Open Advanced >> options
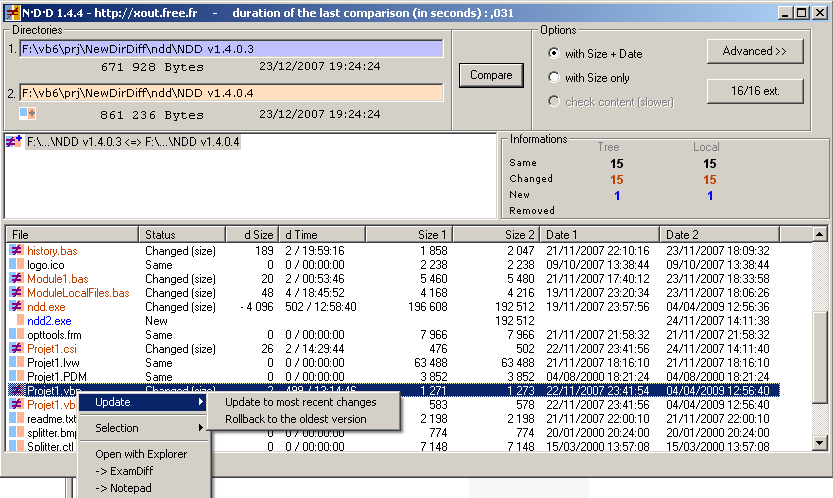Viewport: 833px width, 498px height. pos(755,51)
